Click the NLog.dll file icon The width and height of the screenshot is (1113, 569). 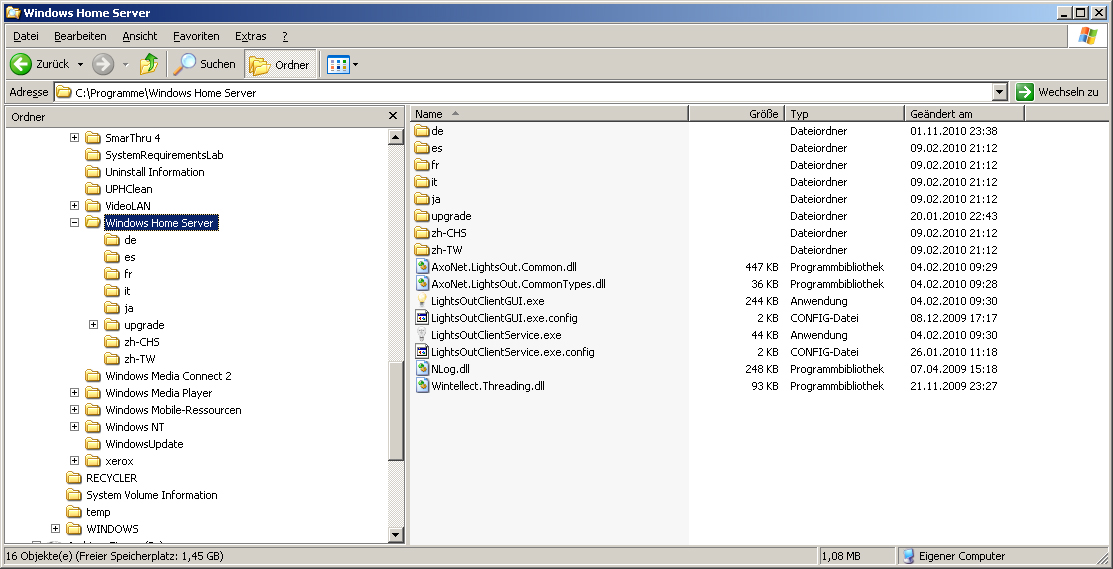click(x=422, y=369)
